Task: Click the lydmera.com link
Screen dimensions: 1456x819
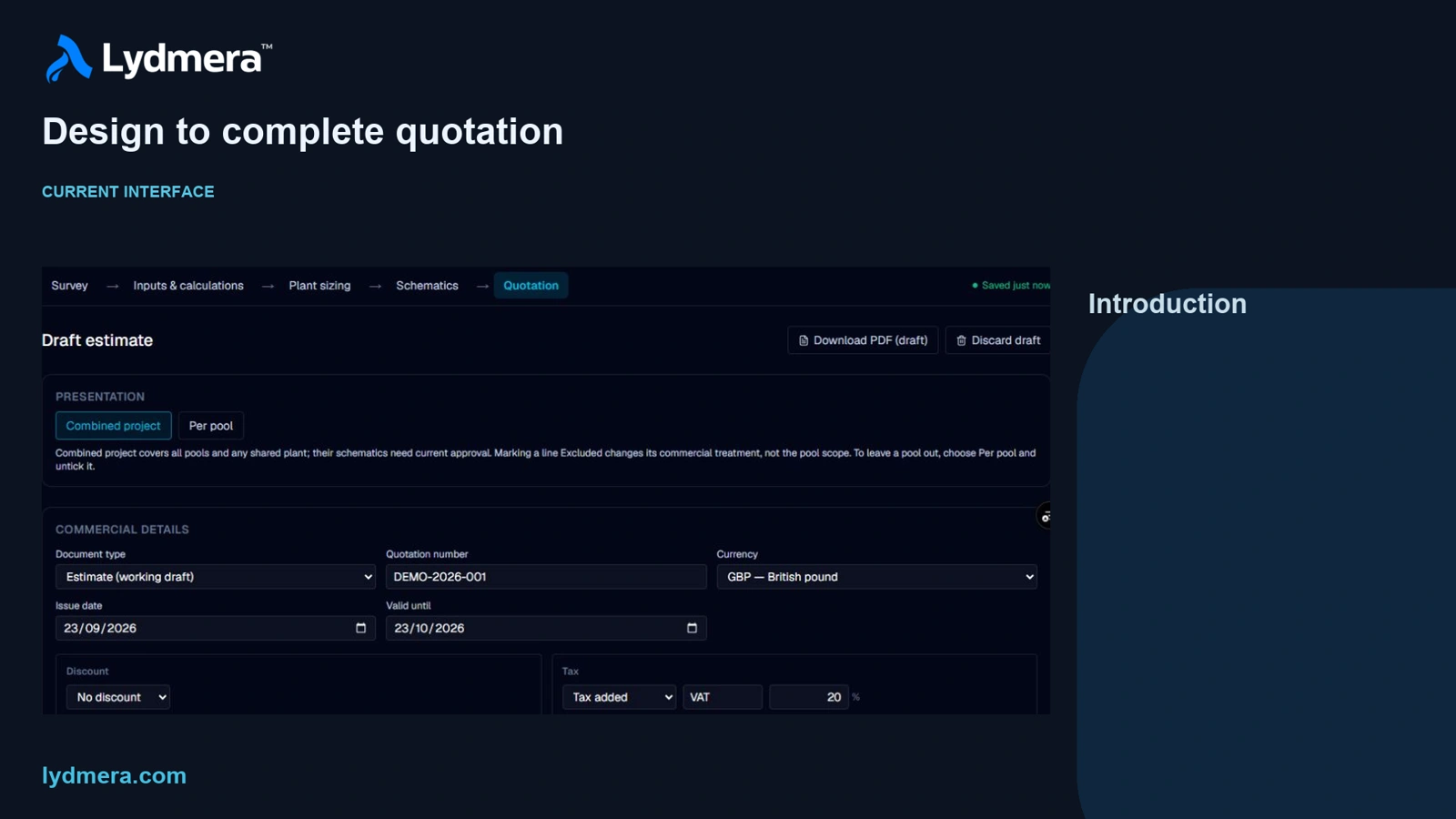Action: (114, 775)
